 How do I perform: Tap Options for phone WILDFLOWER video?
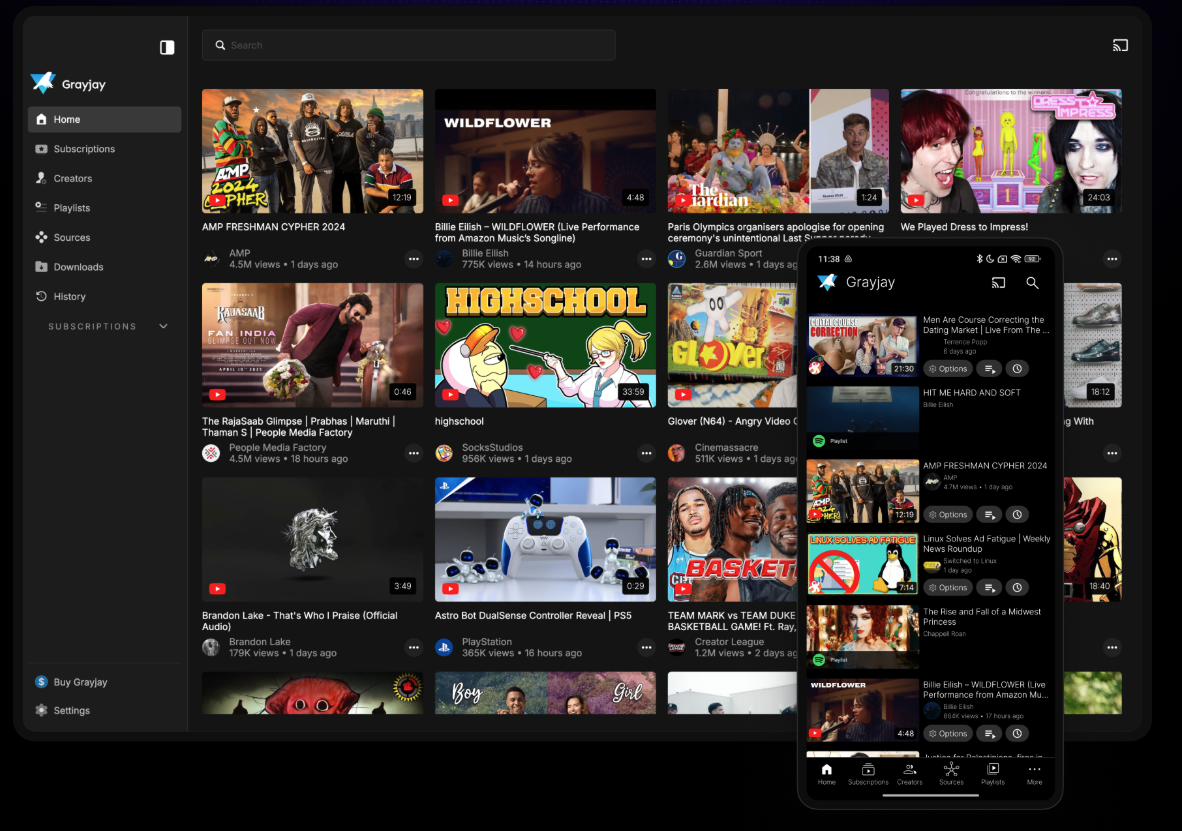coord(948,734)
